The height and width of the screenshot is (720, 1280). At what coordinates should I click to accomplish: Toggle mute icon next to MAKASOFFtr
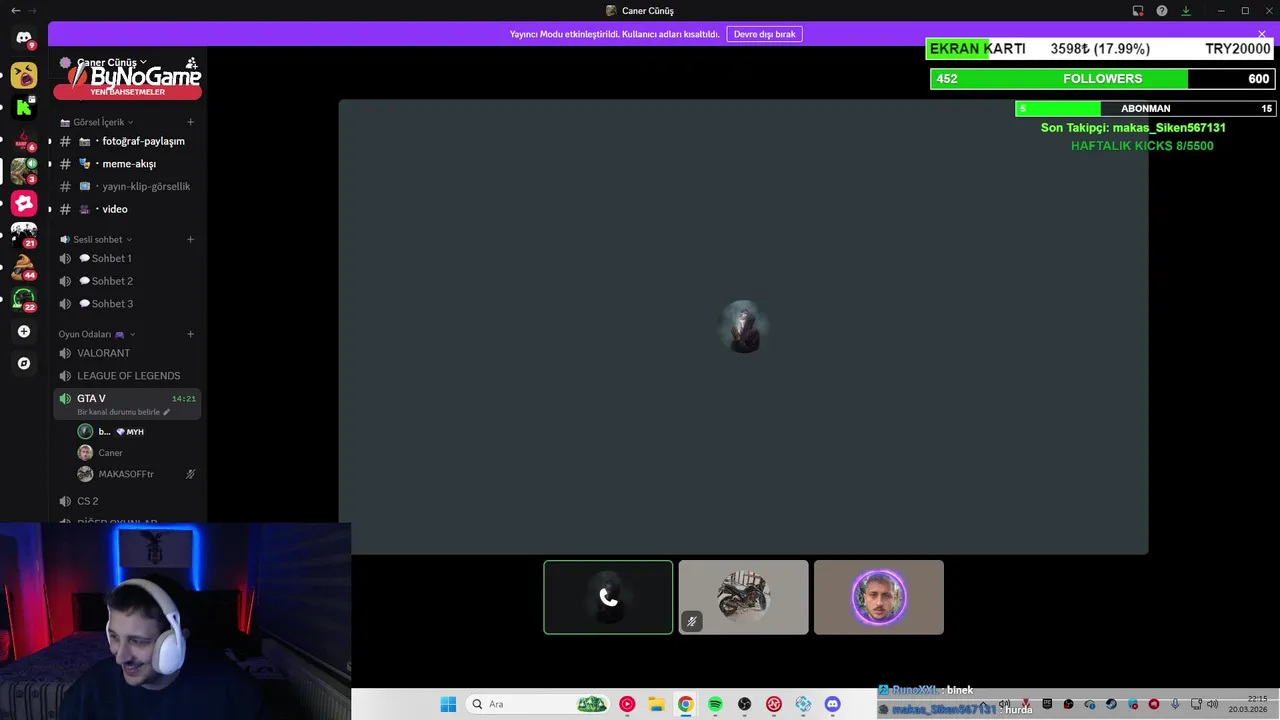pyautogui.click(x=190, y=474)
